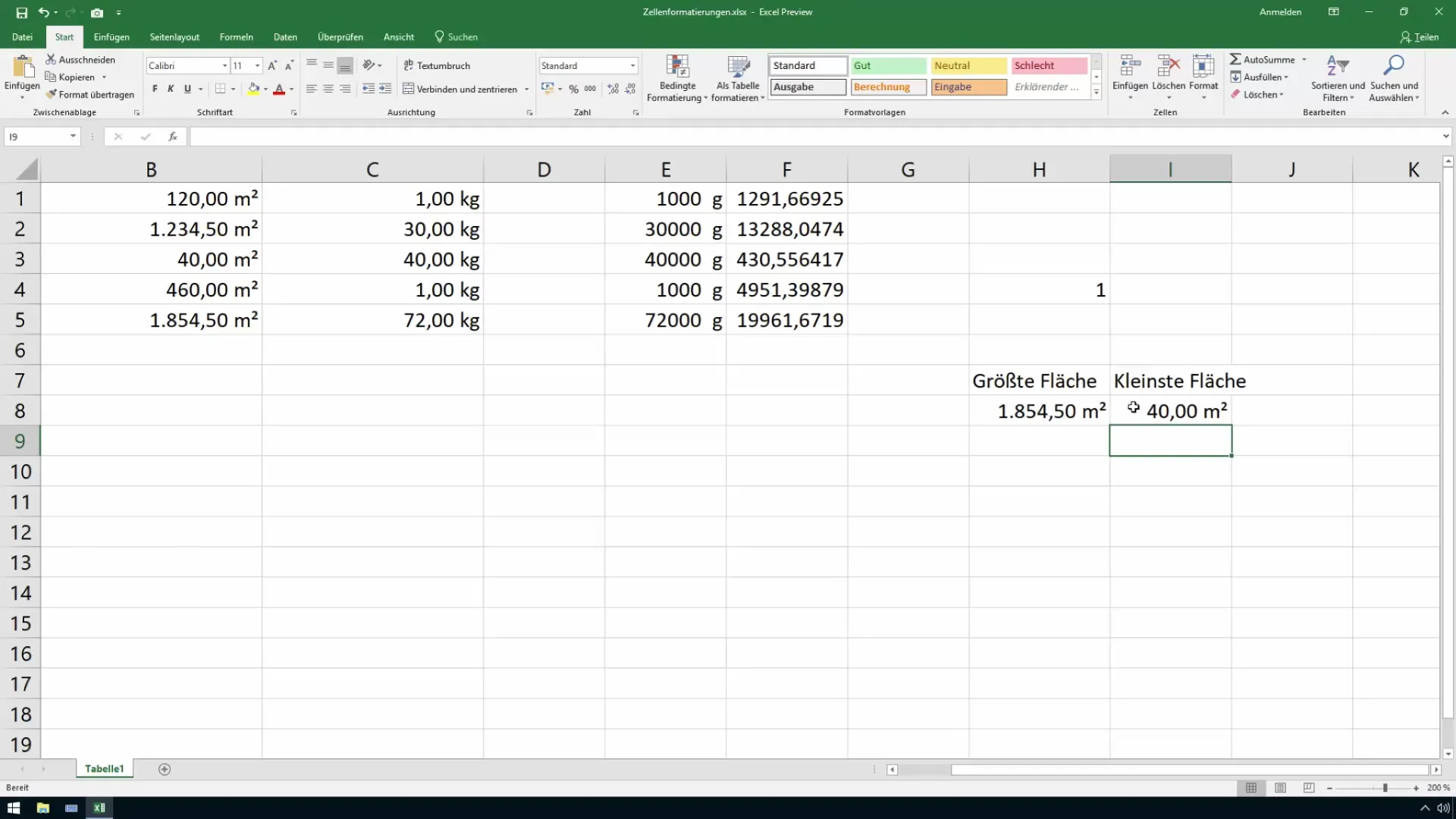Toggle align bottom vertical alignment
1456x819 pixels.
[x=345, y=66]
